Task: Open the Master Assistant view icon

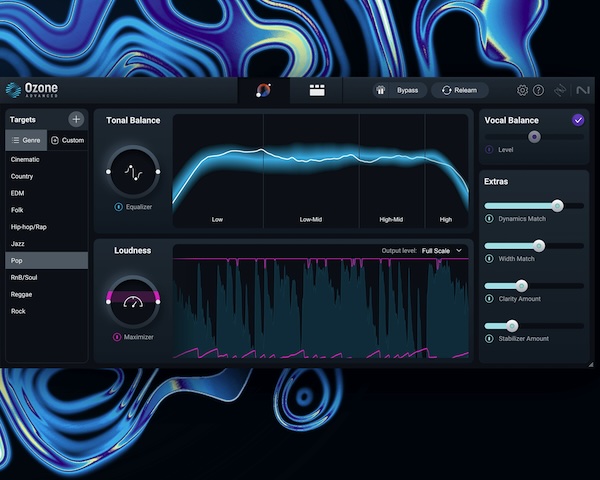Action: pyautogui.click(x=264, y=90)
